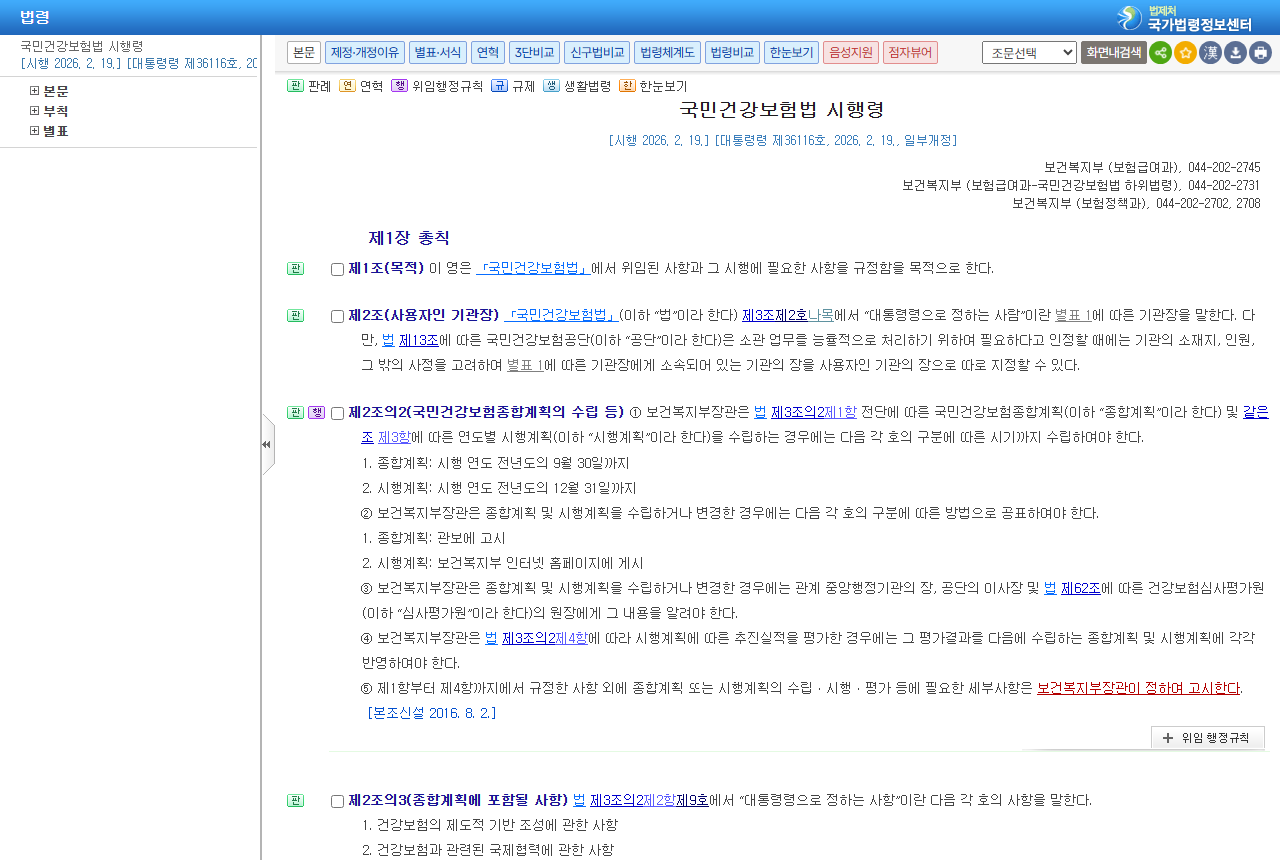Expand the 별표 tree node
This screenshot has width=1280, height=860.
(x=34, y=131)
